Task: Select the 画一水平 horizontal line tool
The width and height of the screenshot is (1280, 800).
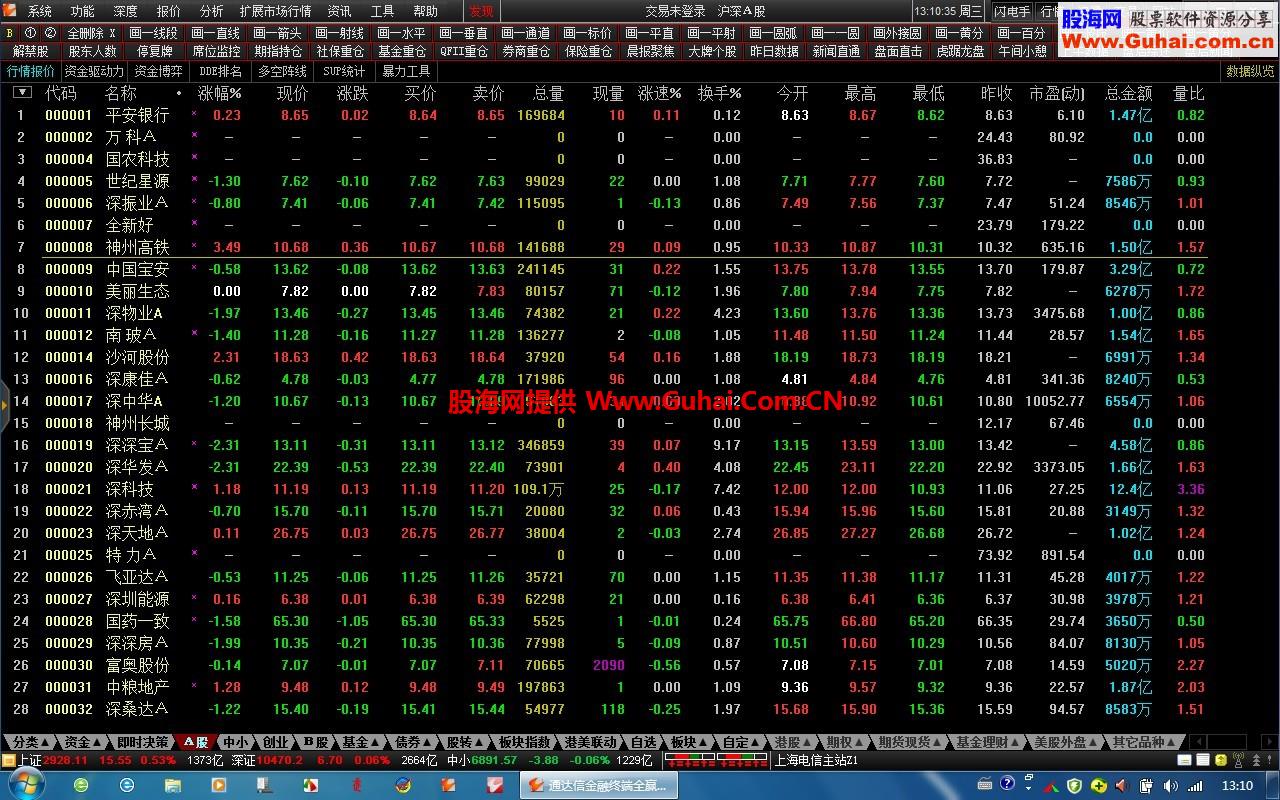Action: 402,33
